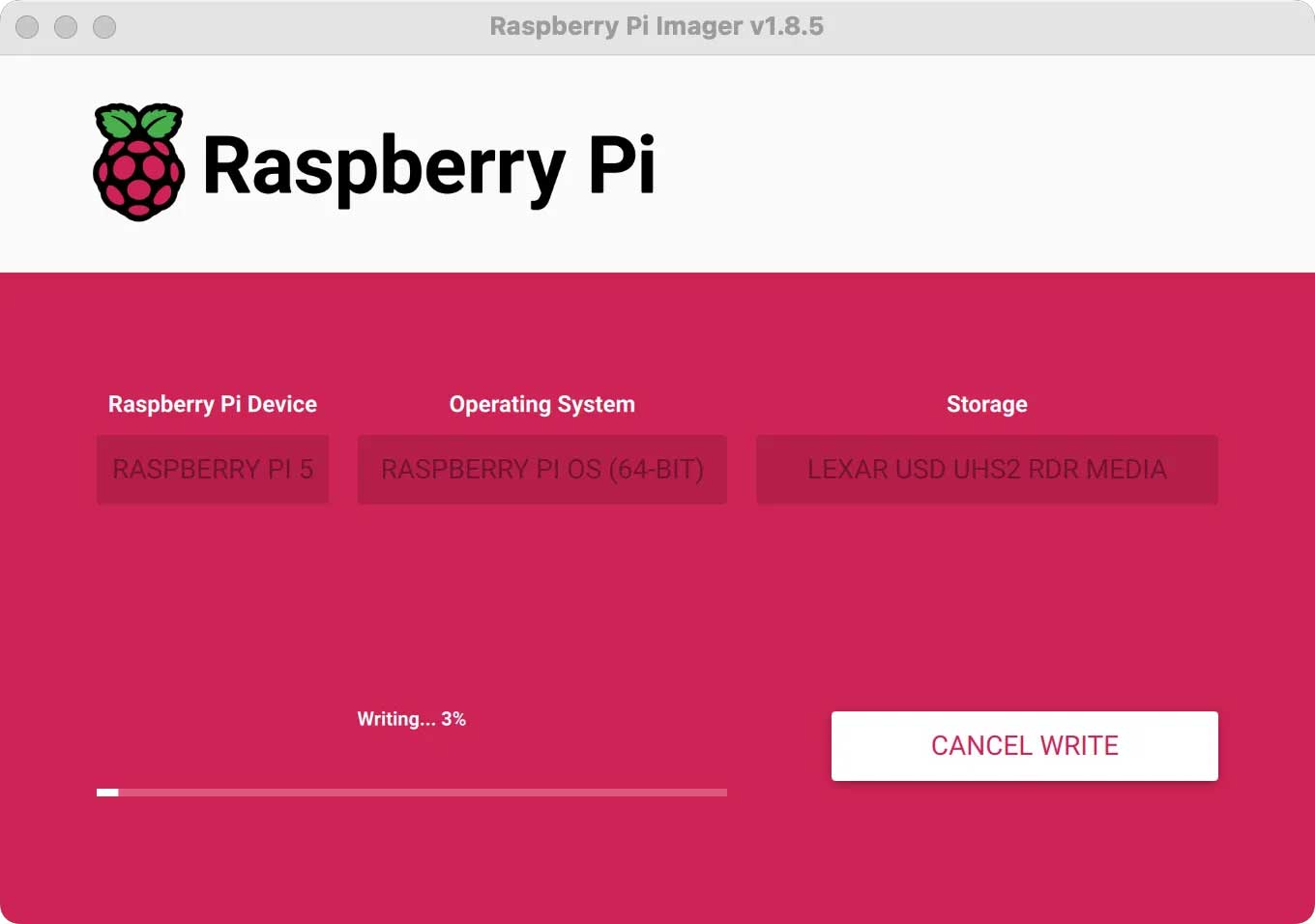
Task: Click the Raspberry Pi 5 device button
Action: 213,470
